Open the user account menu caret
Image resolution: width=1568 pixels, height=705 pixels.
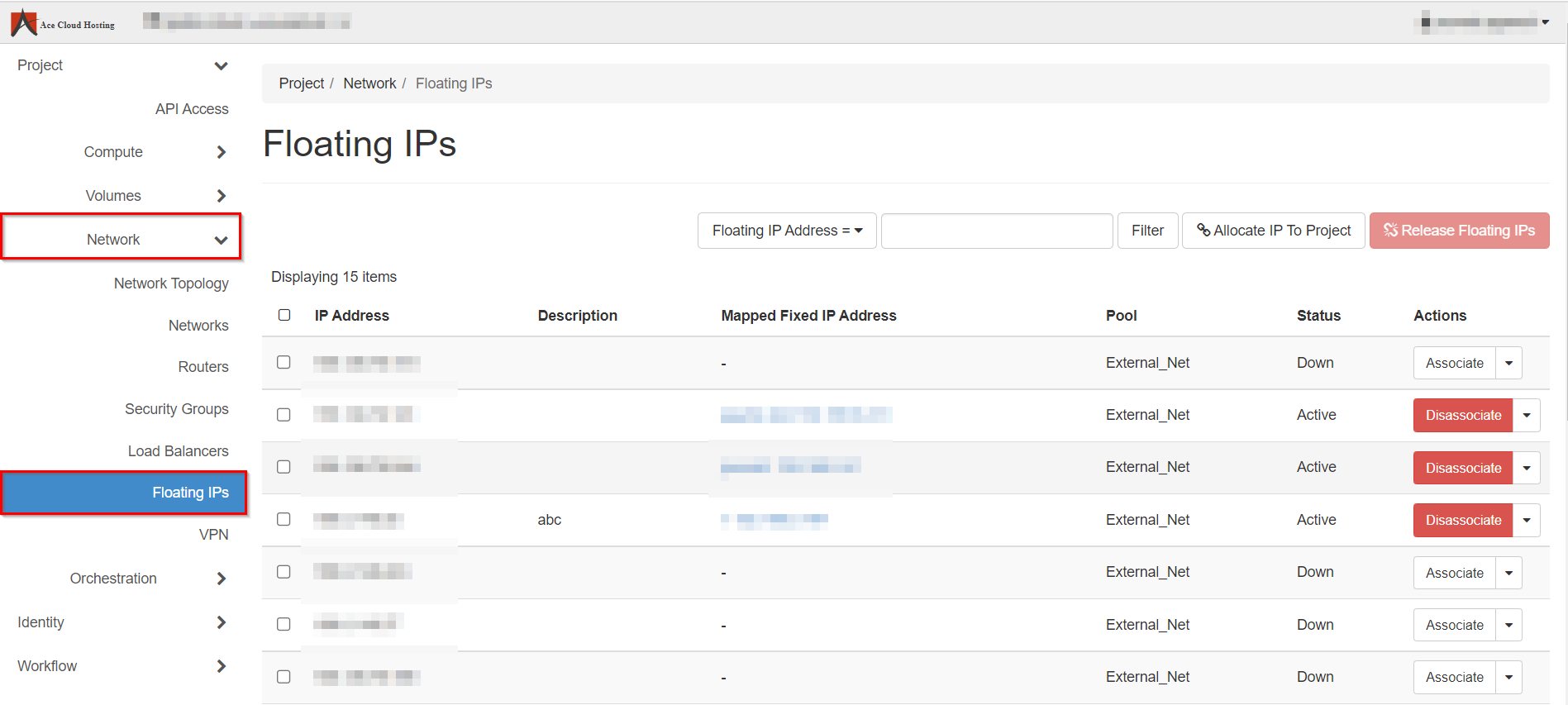point(1545,22)
